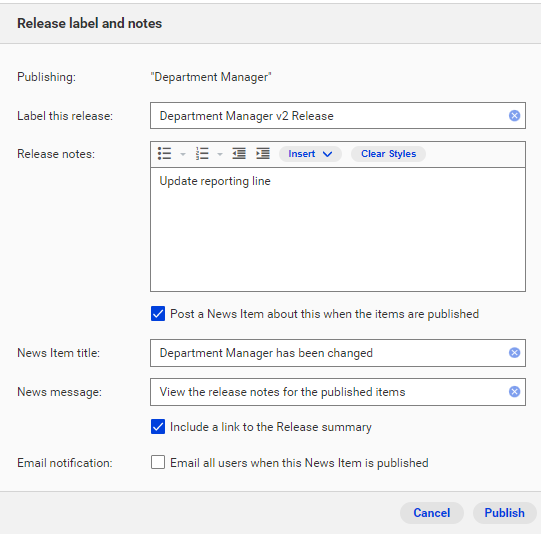
Task: Clear the Label this release field
Action: [x=514, y=116]
